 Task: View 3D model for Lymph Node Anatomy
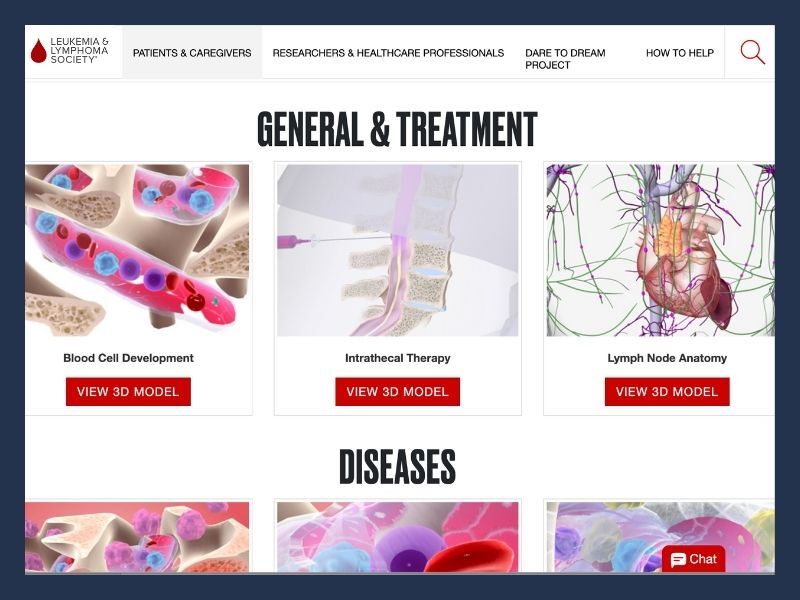[667, 391]
